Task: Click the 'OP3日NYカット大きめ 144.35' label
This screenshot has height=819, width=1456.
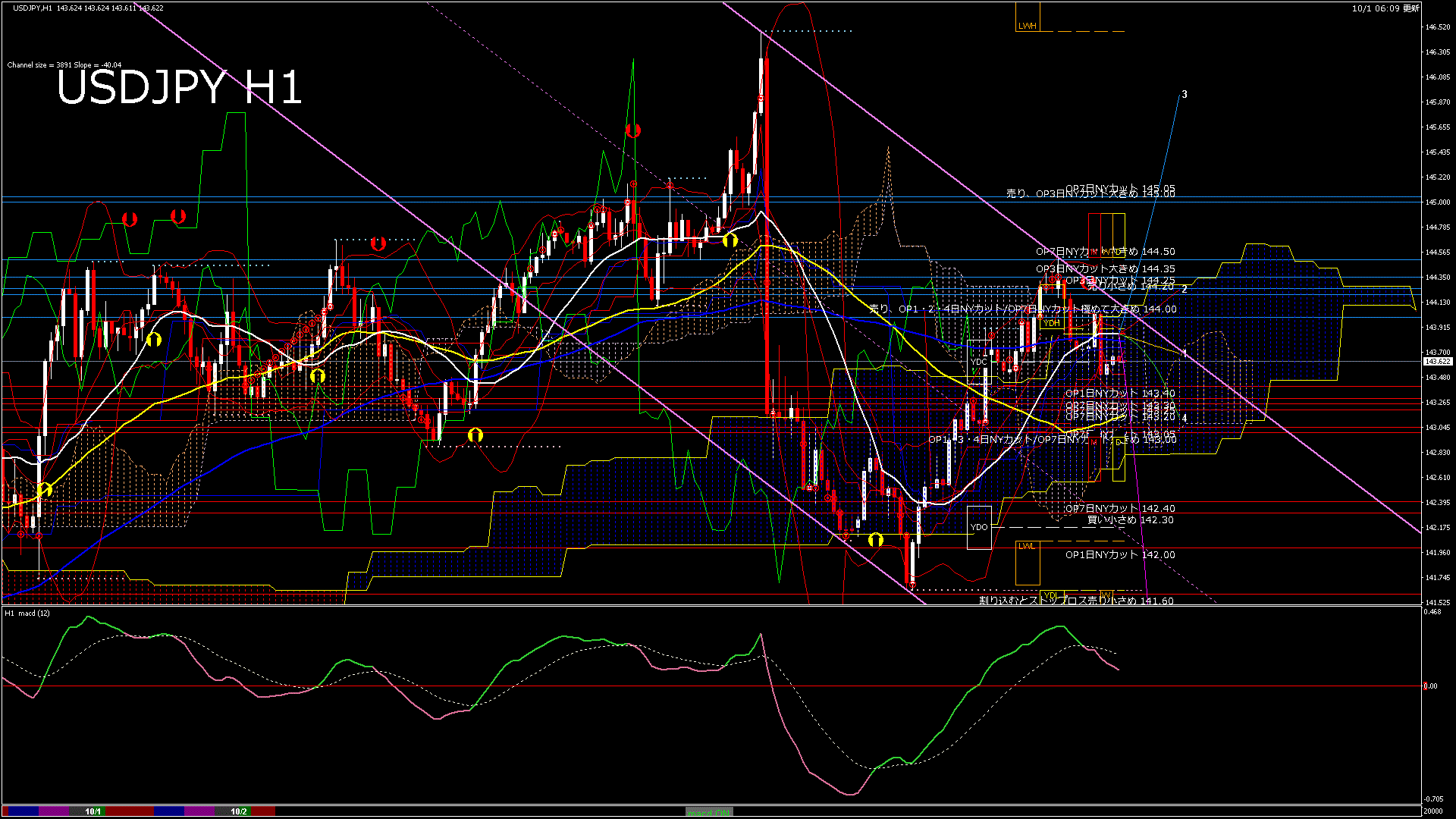Action: click(x=1106, y=268)
